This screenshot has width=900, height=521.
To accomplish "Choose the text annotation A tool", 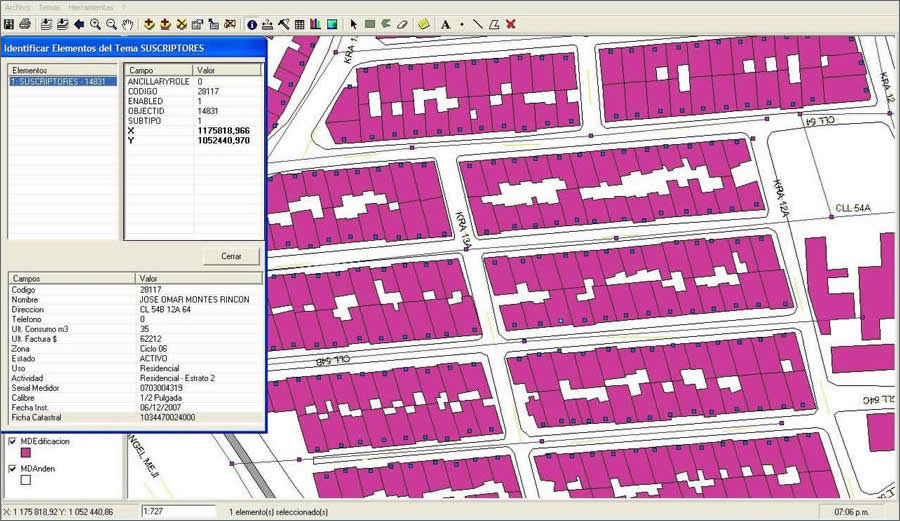I will [x=445, y=23].
